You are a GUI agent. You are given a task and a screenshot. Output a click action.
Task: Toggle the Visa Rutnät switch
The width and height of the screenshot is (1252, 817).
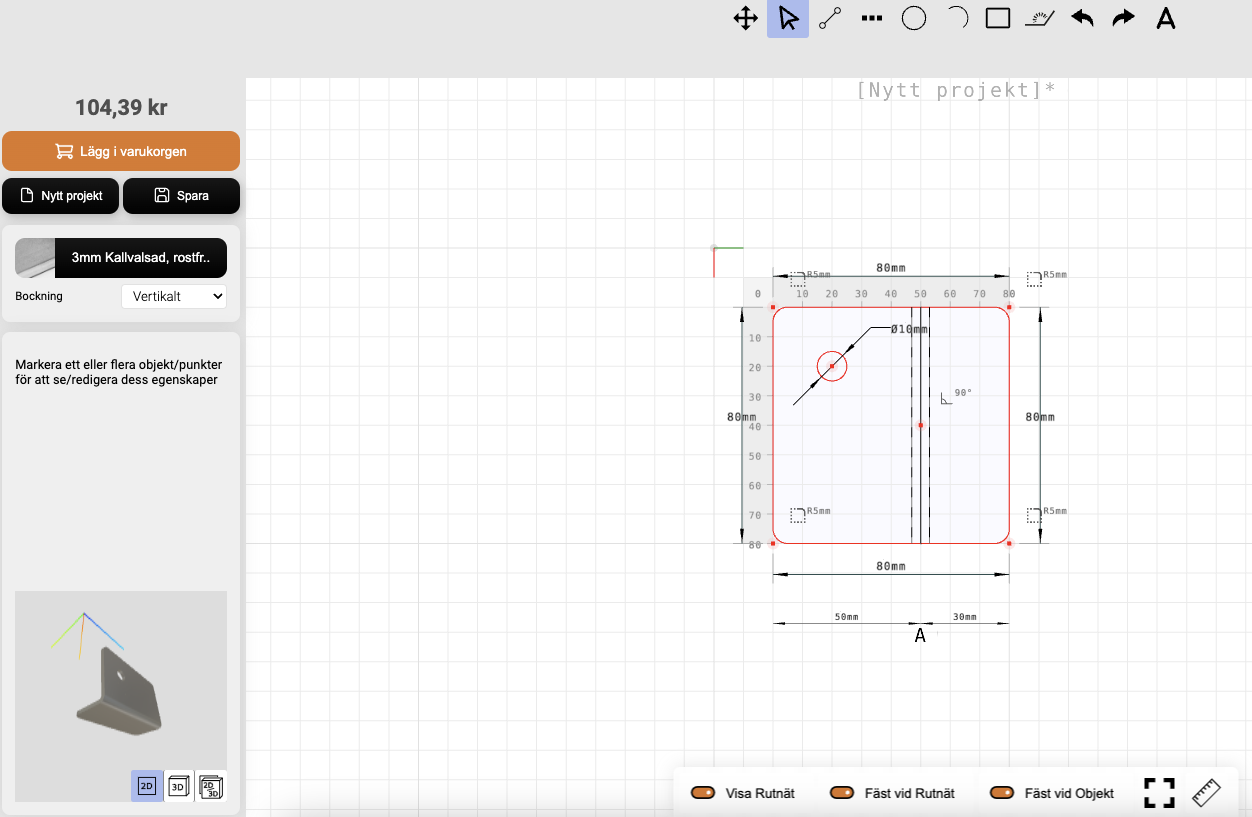[x=702, y=793]
